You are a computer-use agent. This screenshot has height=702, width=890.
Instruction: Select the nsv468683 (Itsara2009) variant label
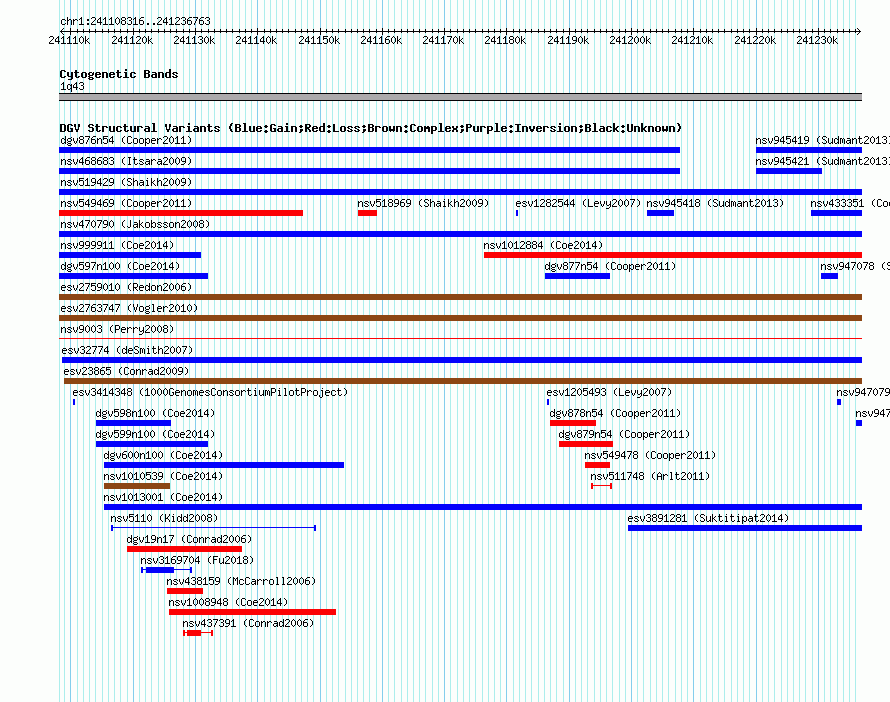click(x=126, y=161)
